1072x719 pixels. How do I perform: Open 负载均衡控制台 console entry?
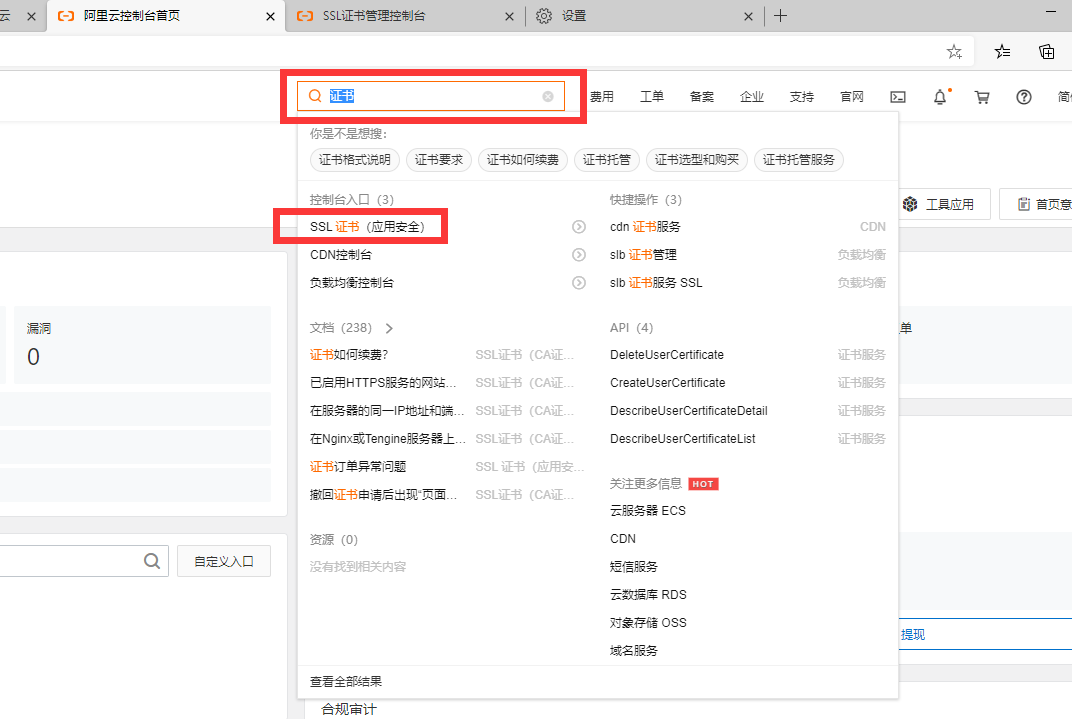coord(351,283)
